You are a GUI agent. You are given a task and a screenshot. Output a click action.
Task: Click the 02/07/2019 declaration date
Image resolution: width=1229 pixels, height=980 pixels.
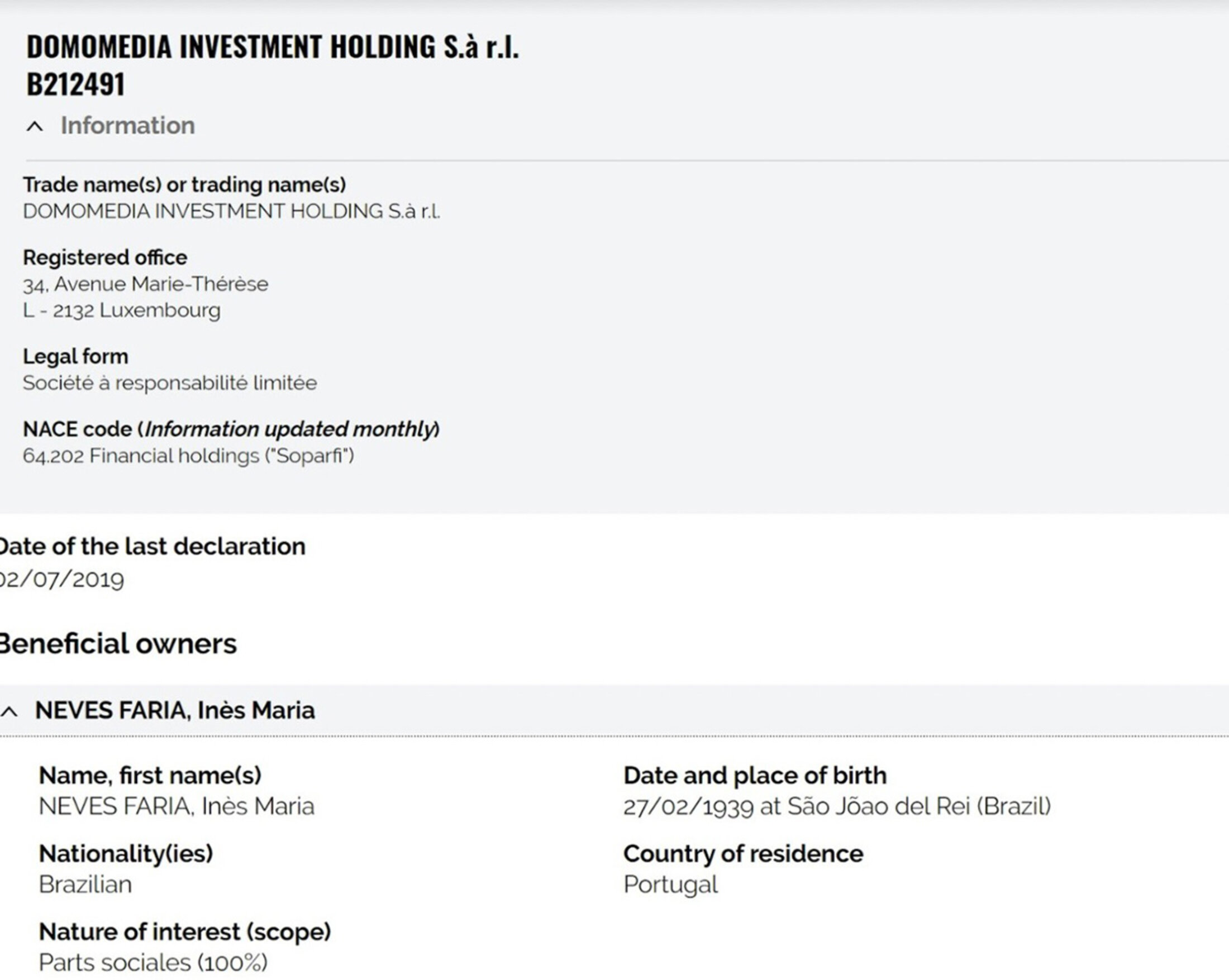coord(61,580)
